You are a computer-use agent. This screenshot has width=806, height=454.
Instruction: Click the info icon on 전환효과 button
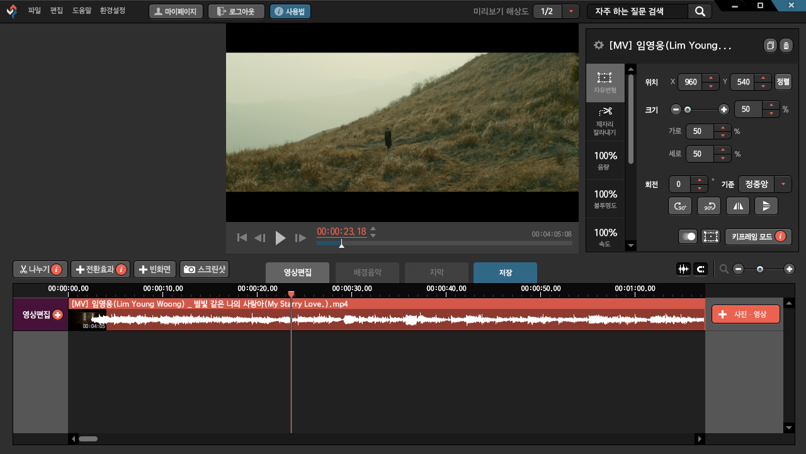click(x=121, y=269)
